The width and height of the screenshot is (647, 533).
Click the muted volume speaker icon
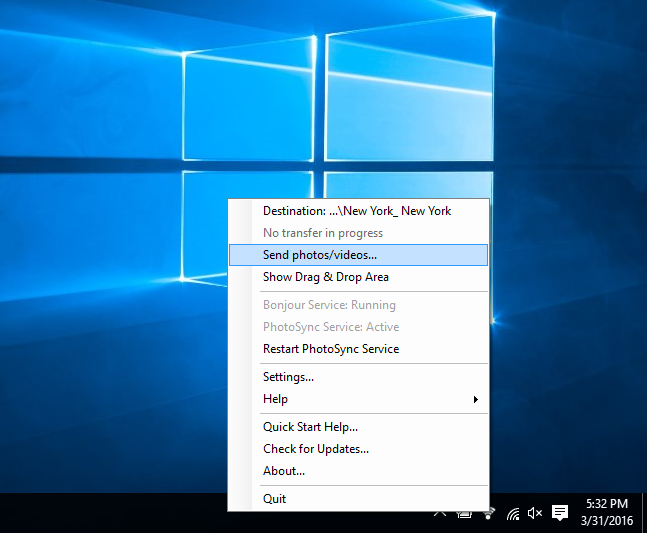click(x=535, y=513)
